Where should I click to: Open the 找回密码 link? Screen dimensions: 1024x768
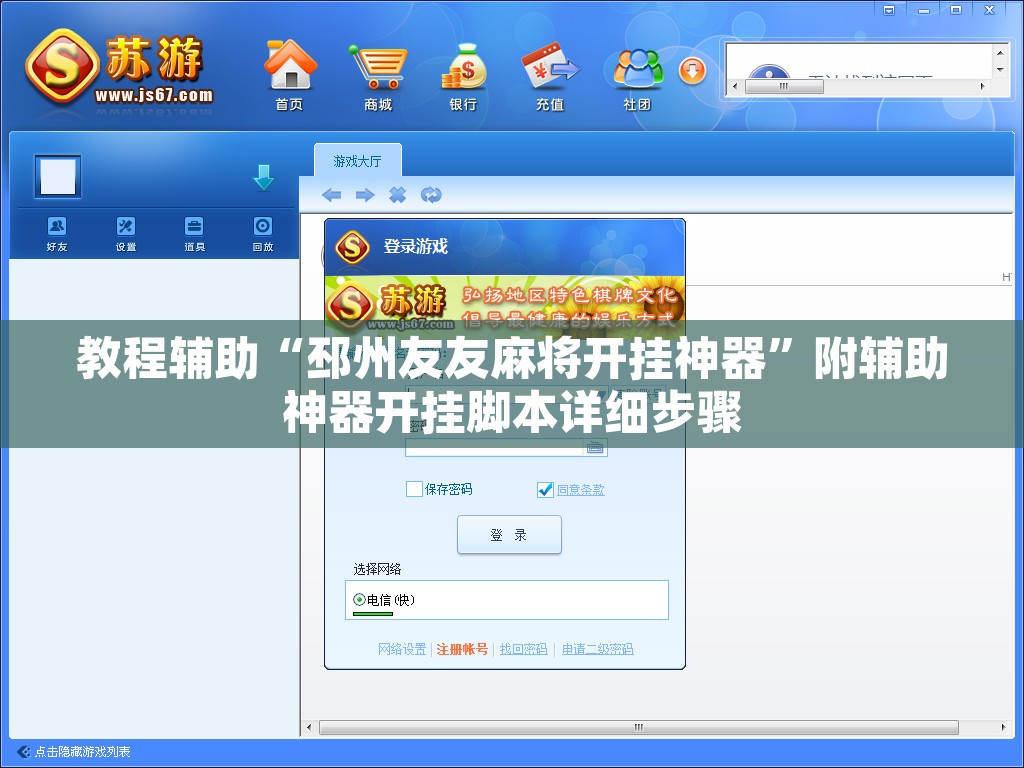coord(524,649)
